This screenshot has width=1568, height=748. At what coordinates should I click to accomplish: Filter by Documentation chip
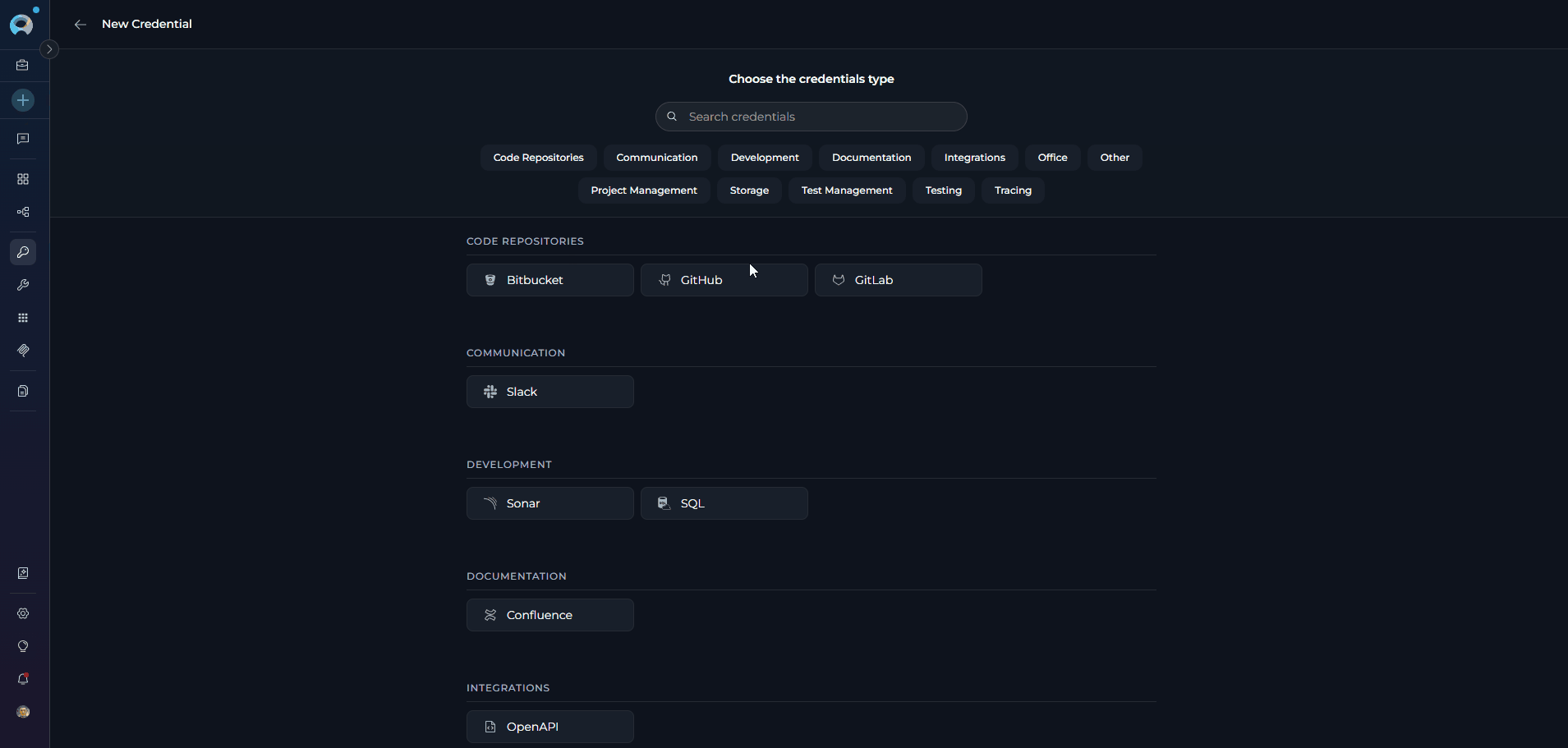click(871, 158)
